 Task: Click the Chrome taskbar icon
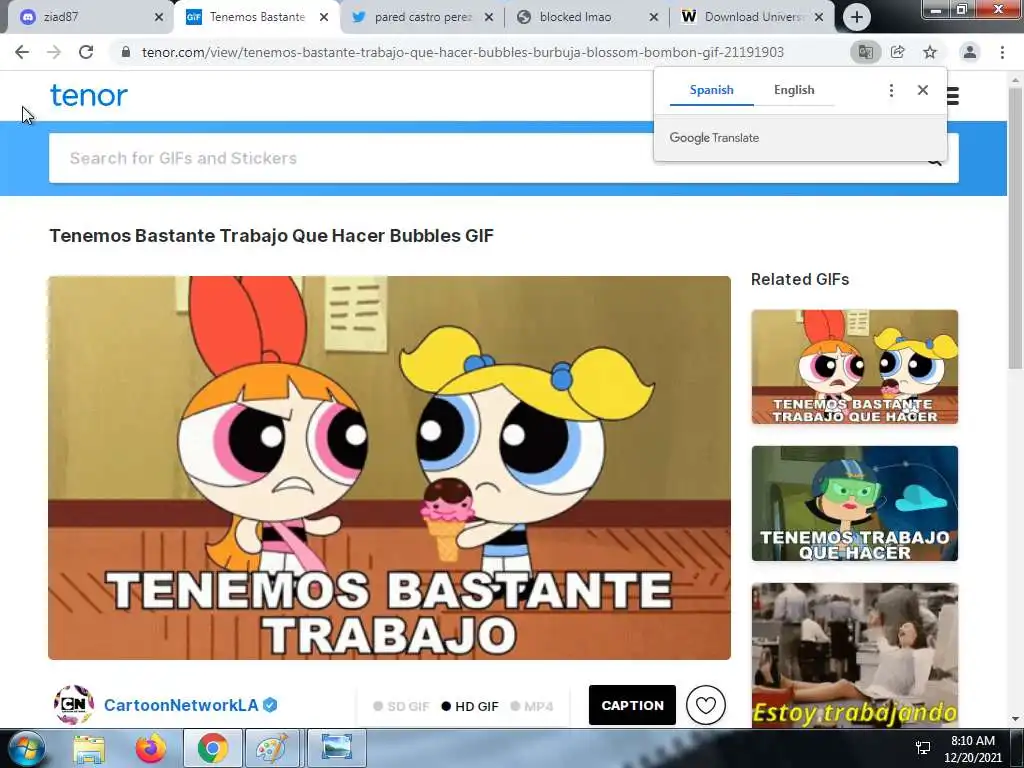coord(213,748)
